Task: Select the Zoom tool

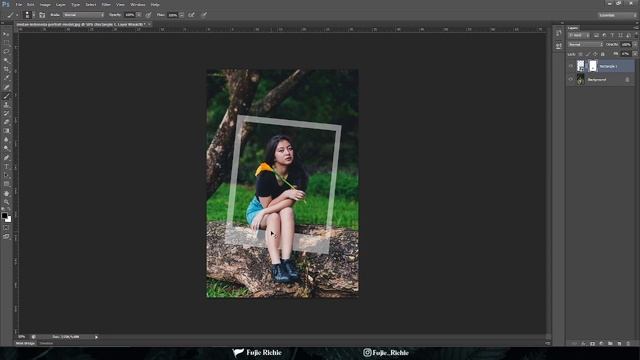Action: [x=6, y=202]
